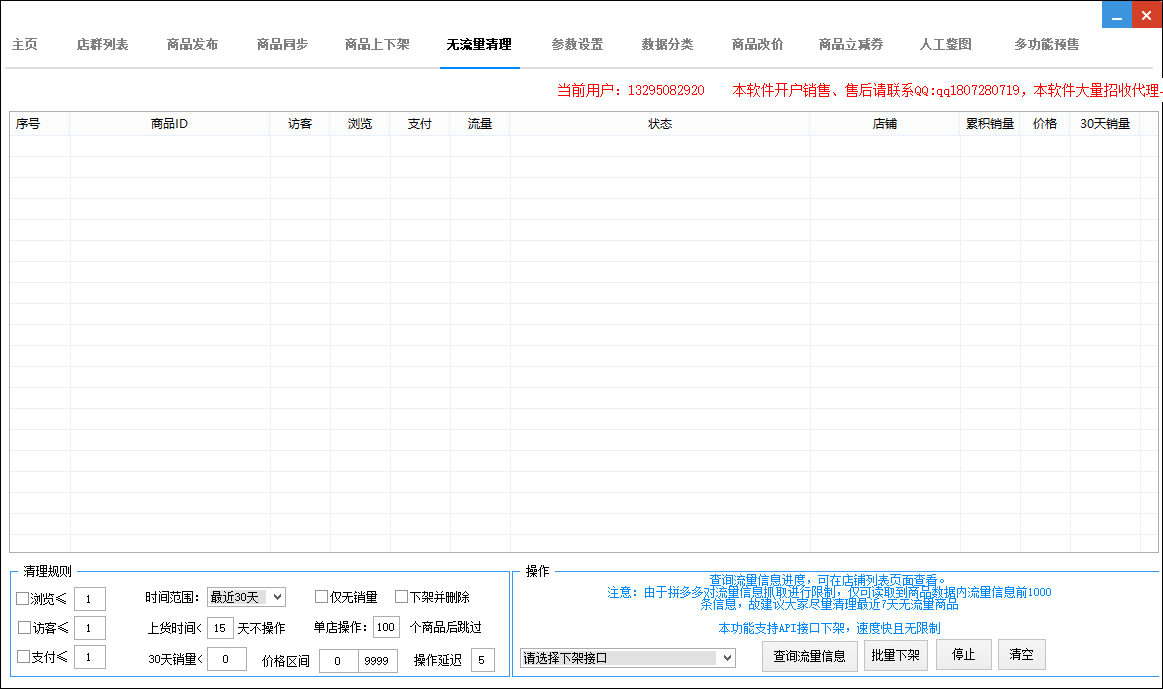Check the 支付≤ rule checkbox
This screenshot has height=689, width=1163.
23,657
